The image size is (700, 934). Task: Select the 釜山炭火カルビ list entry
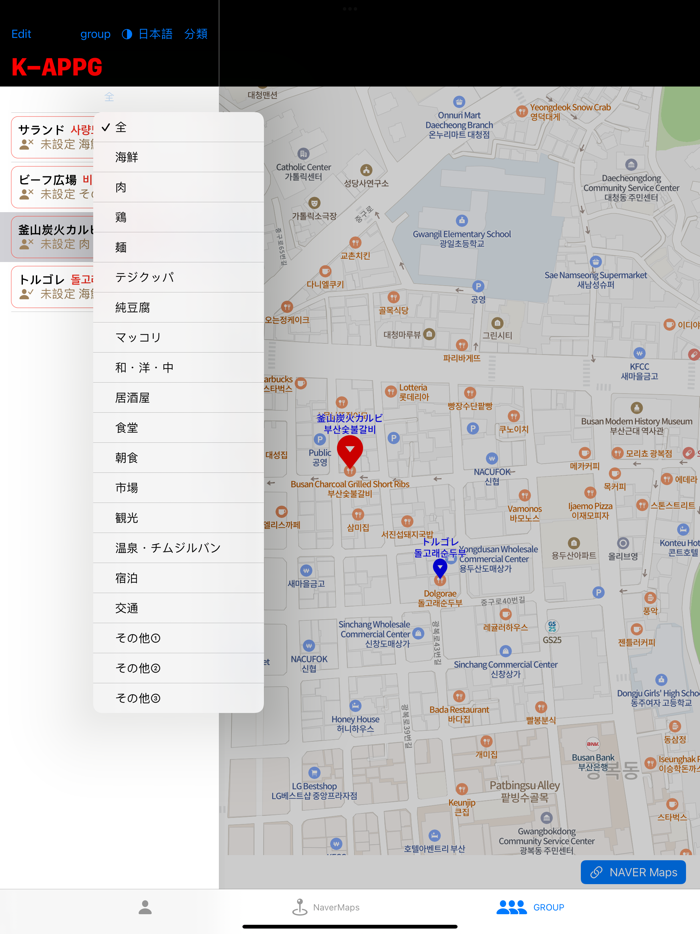pos(48,237)
